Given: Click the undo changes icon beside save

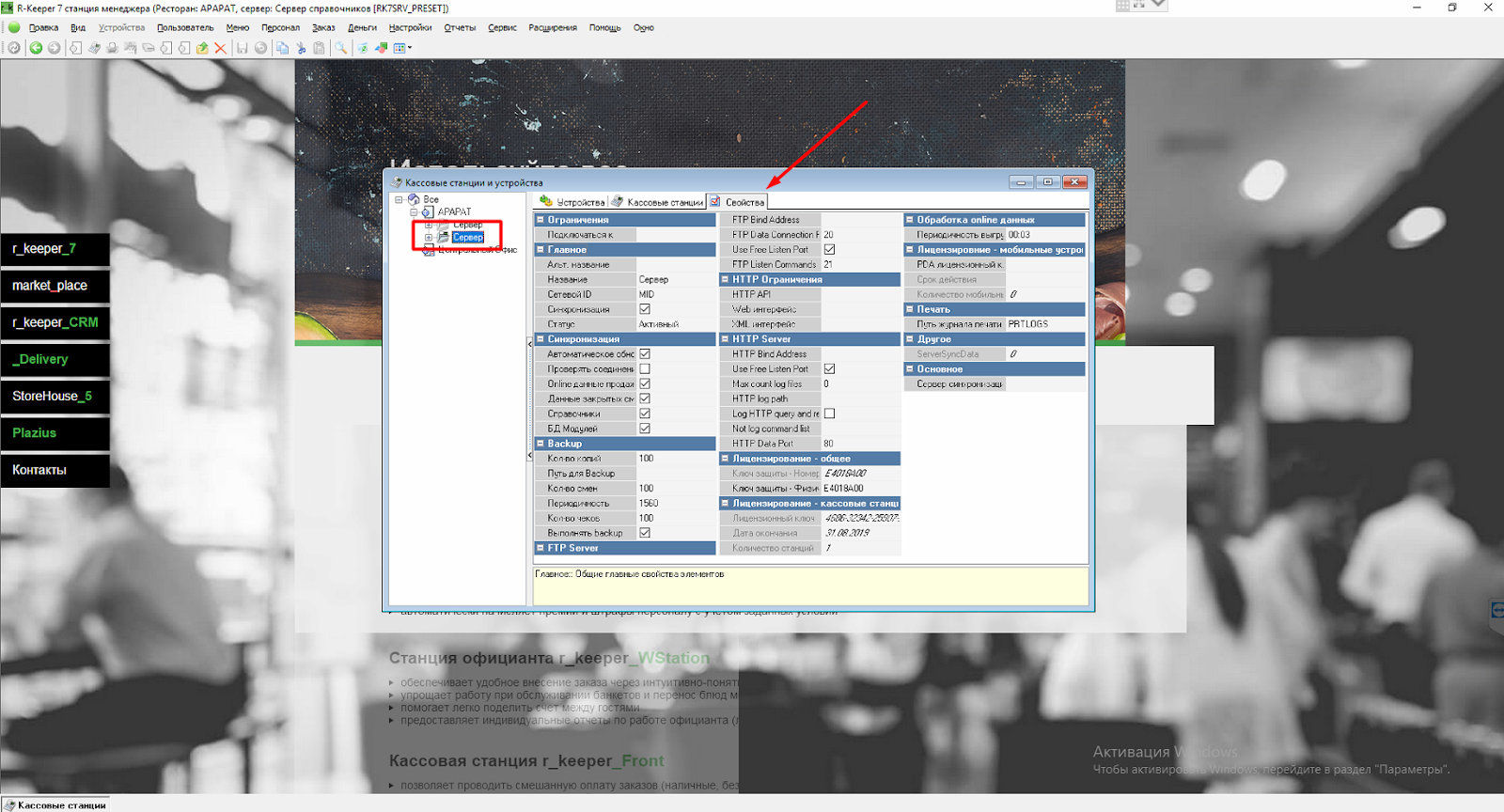Looking at the screenshot, I should click(x=260, y=48).
